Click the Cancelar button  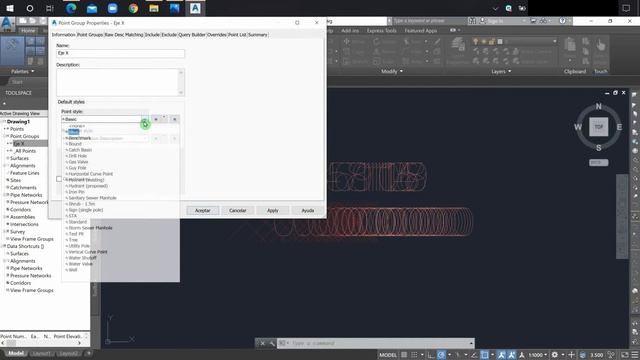(x=238, y=211)
